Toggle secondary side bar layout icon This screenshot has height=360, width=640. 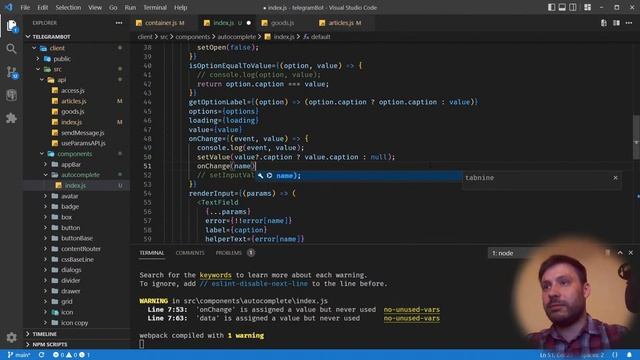[573, 7]
